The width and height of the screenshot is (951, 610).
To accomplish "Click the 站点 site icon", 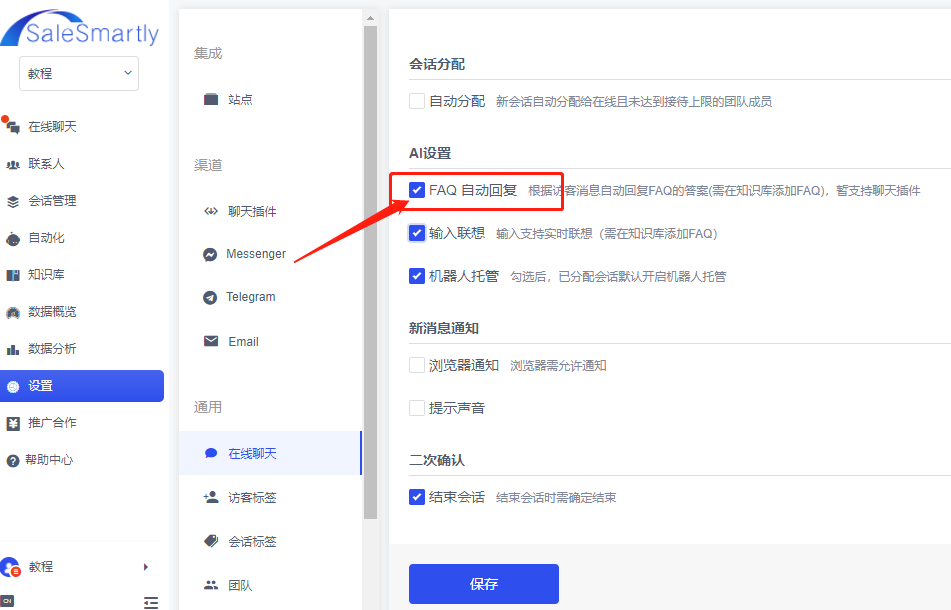I will pos(210,99).
